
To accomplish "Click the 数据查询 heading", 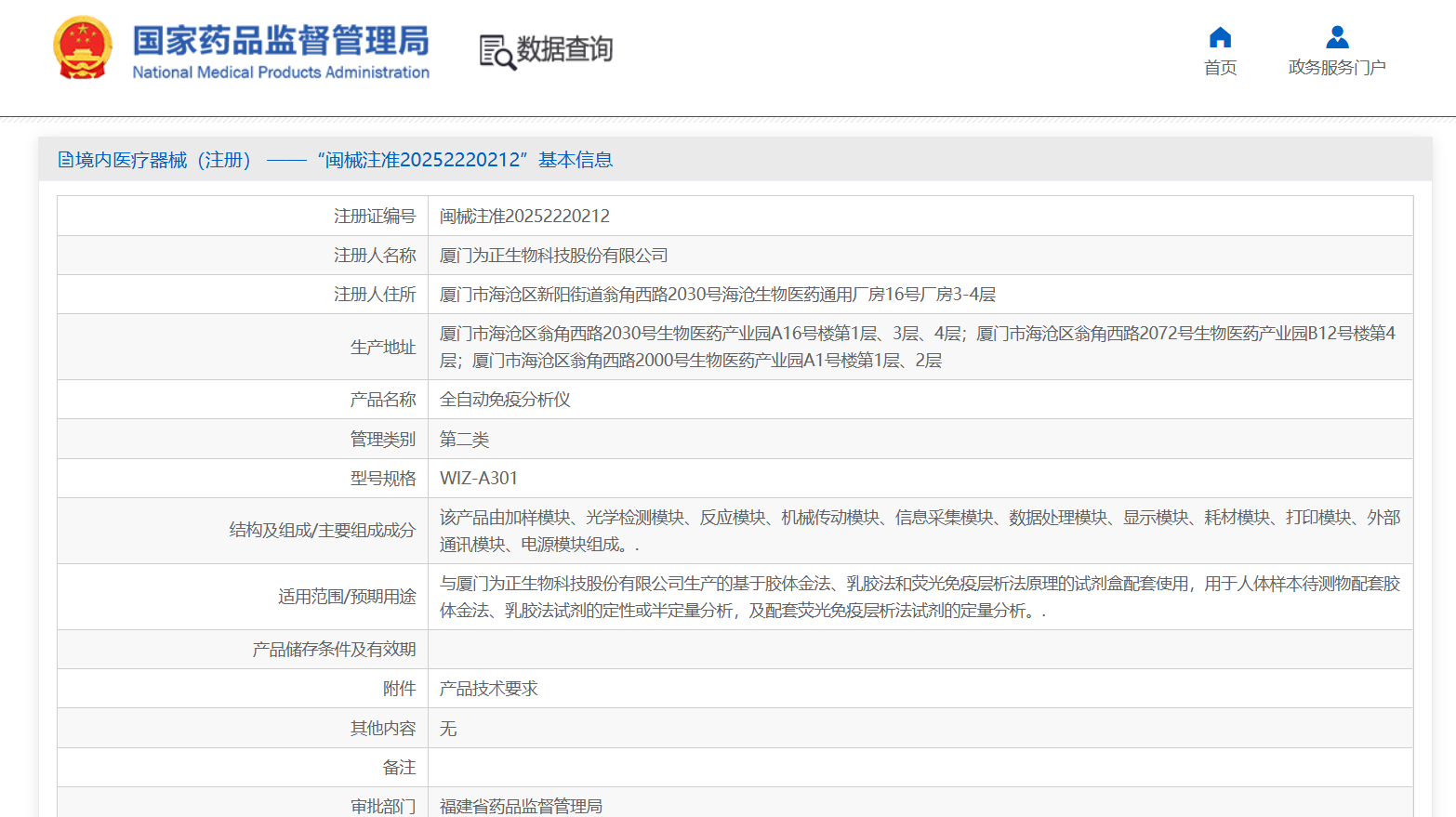I will [564, 49].
